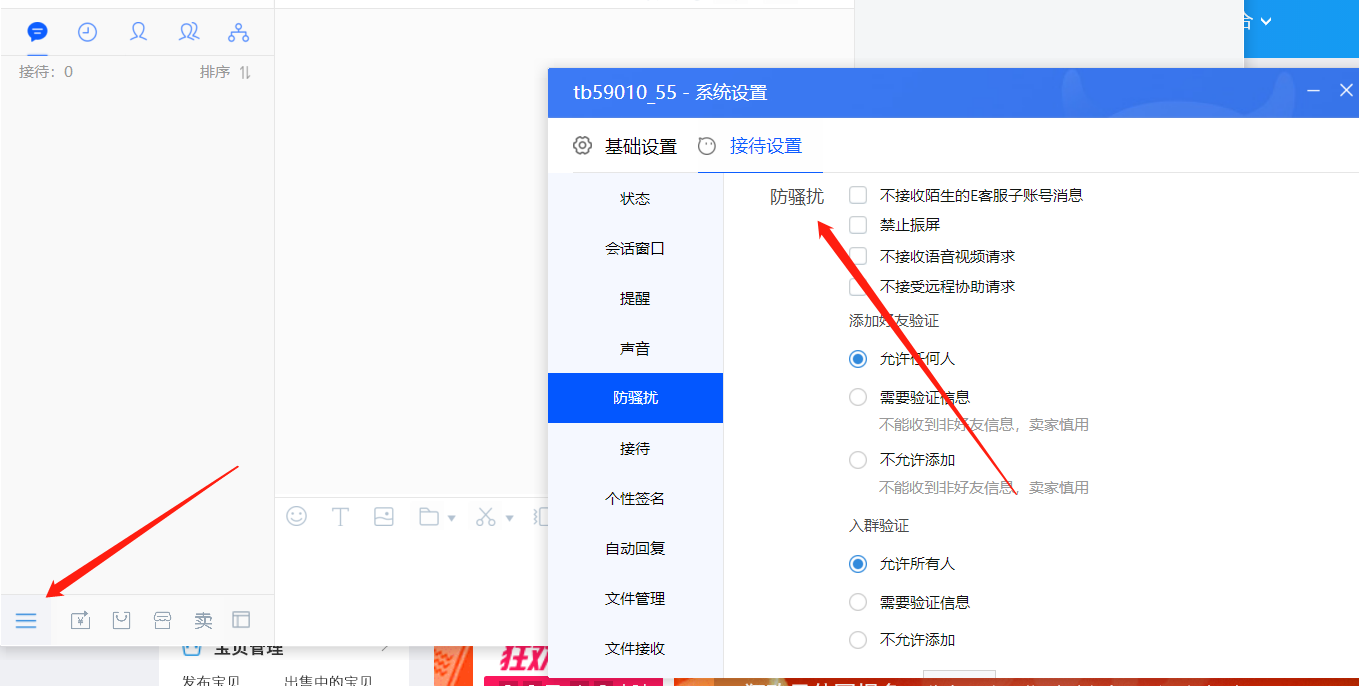The image size is (1359, 686).
Task: Open the recent contacts clock icon
Action: coord(88,32)
